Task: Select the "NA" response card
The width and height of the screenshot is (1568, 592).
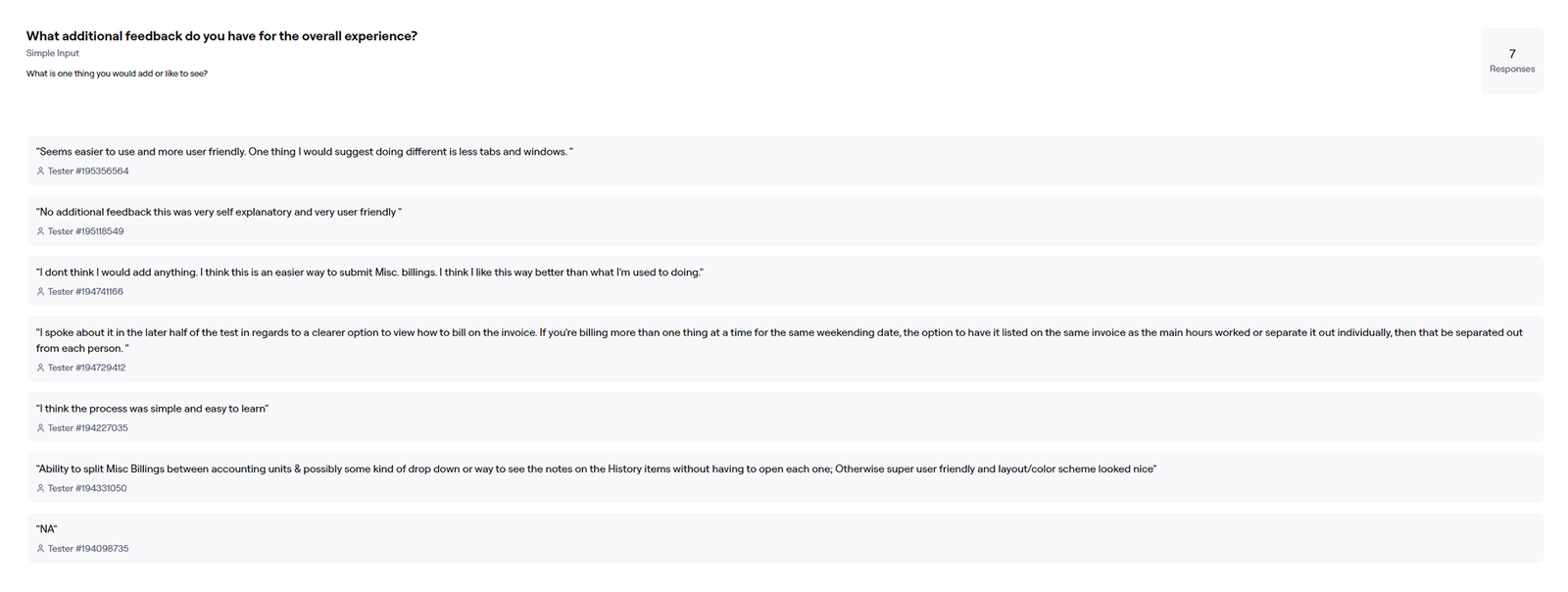Action: (x=784, y=537)
